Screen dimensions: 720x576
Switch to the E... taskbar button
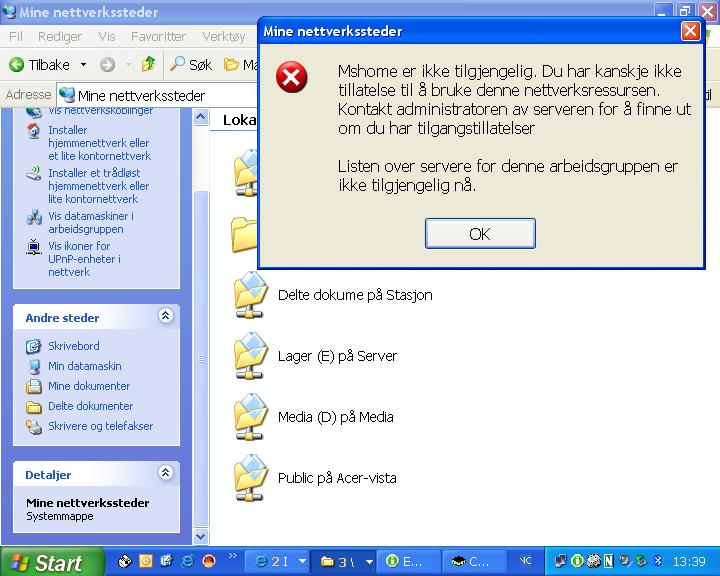point(408,561)
